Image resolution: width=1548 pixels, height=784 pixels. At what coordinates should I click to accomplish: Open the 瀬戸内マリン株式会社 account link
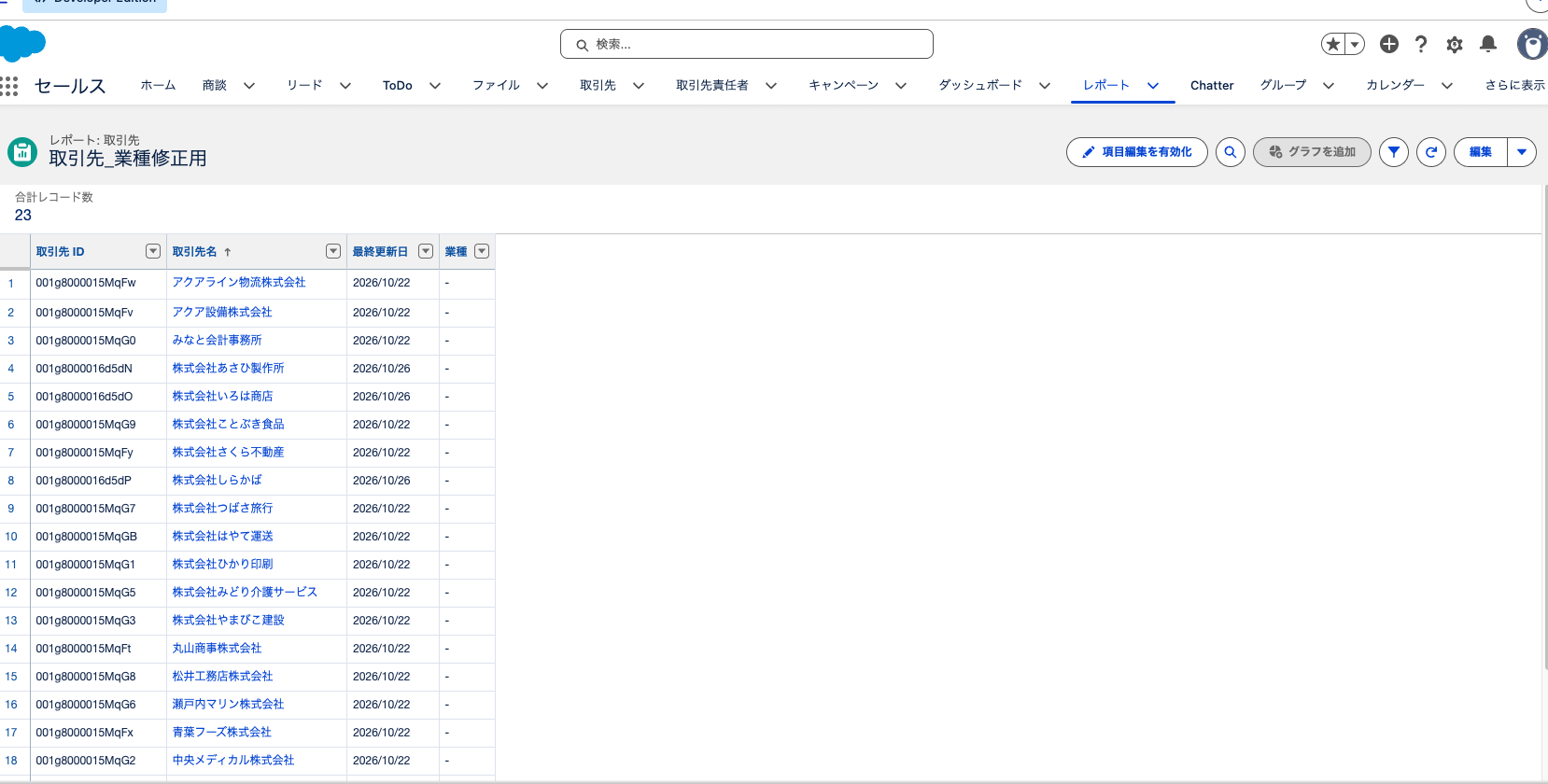pos(228,705)
